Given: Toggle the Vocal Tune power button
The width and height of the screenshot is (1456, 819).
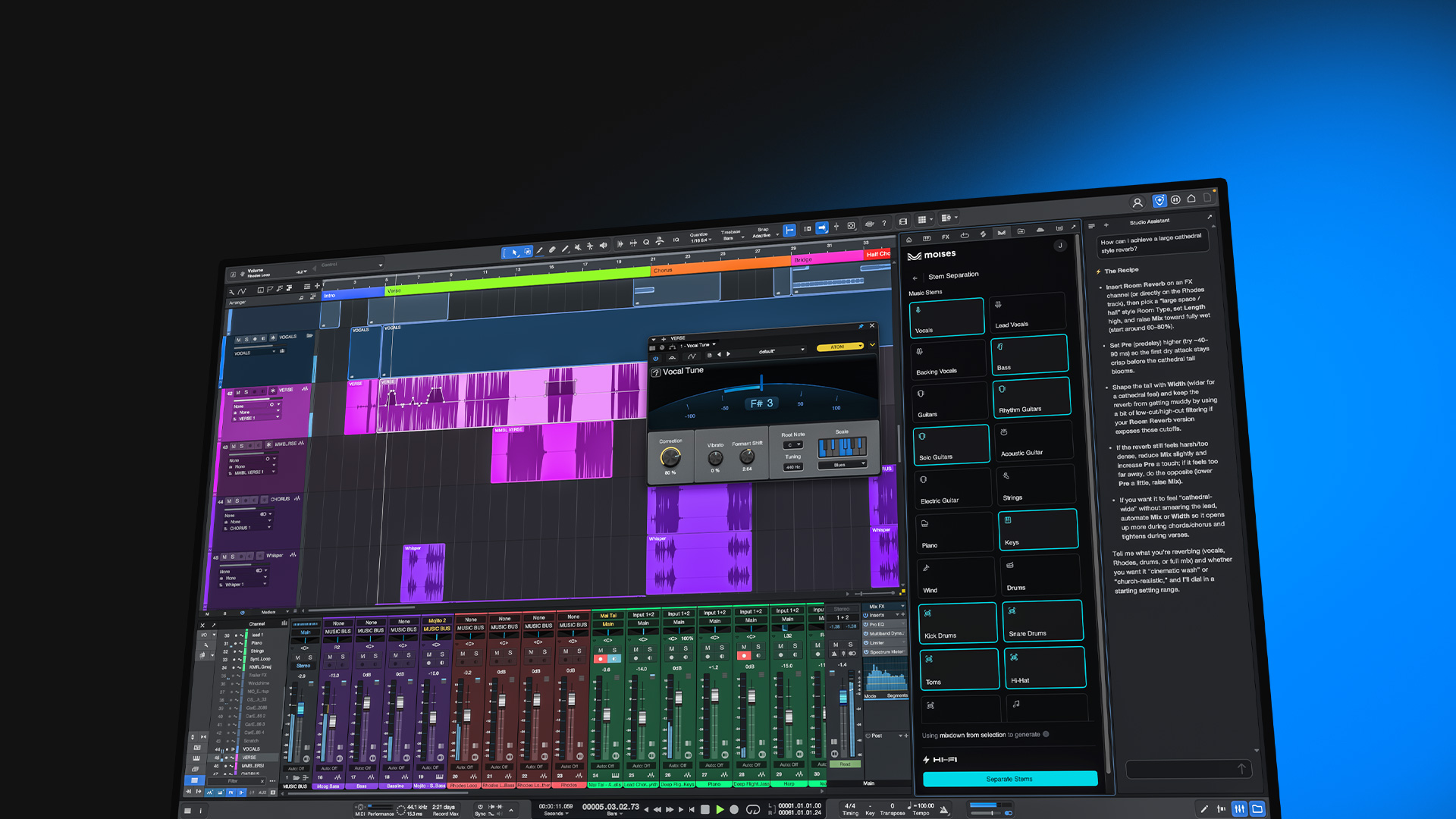Looking at the screenshot, I should [x=655, y=359].
